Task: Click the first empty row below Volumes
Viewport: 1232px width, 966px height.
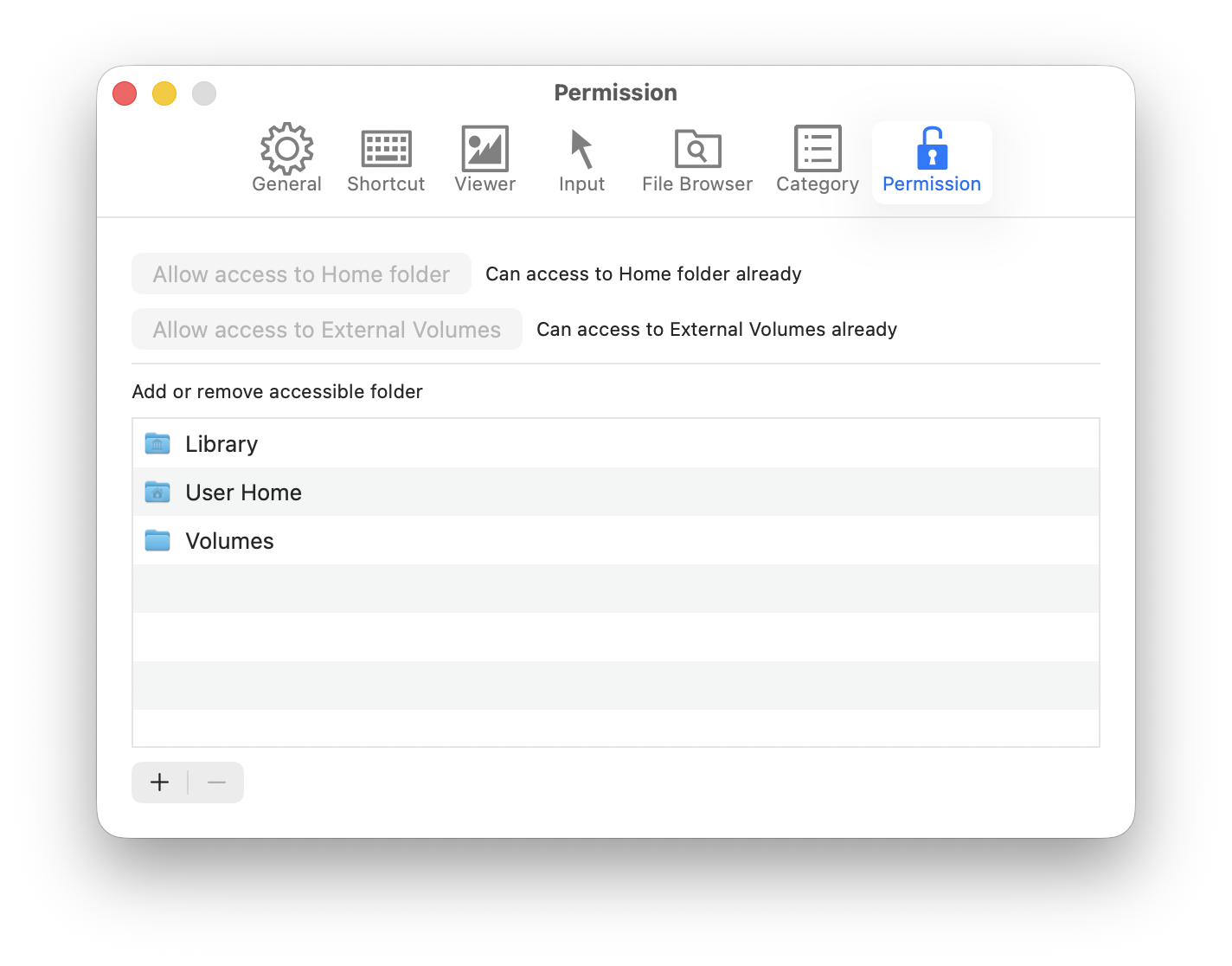Action: (x=606, y=589)
